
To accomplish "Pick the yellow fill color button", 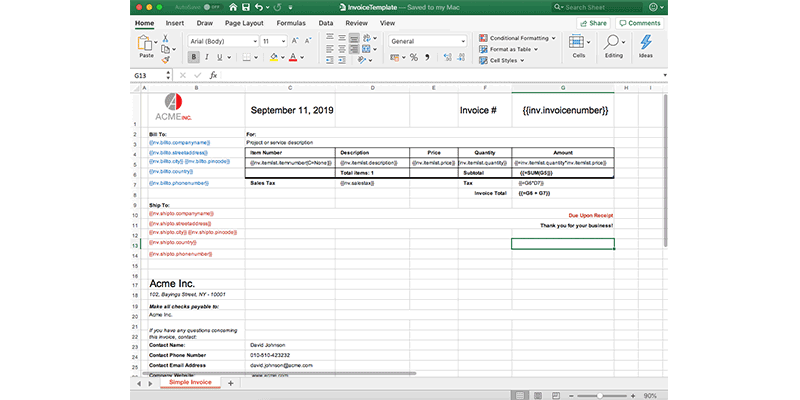I will coord(274,58).
